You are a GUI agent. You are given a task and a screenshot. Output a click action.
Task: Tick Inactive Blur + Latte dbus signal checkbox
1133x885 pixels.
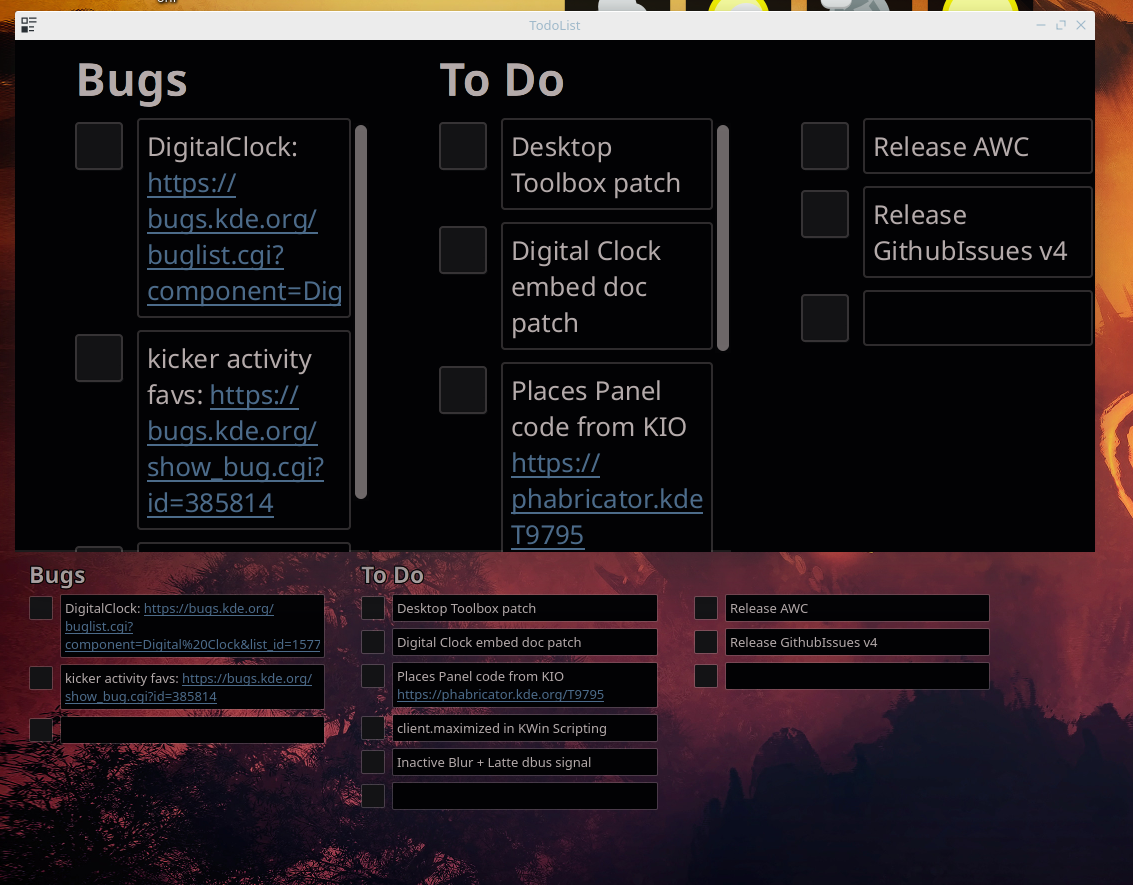[373, 761]
